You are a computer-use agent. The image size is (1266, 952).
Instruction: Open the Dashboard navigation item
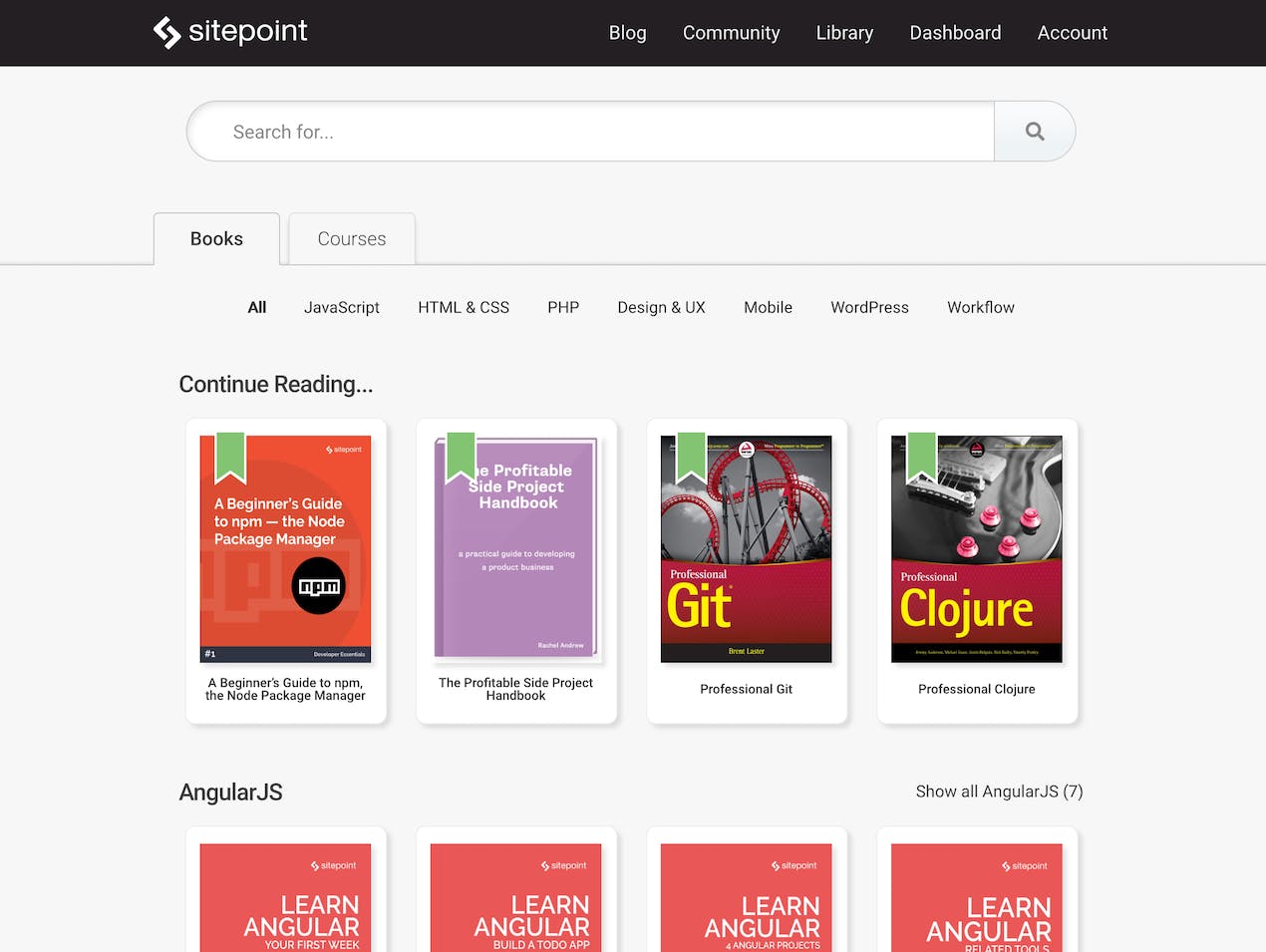tap(955, 33)
